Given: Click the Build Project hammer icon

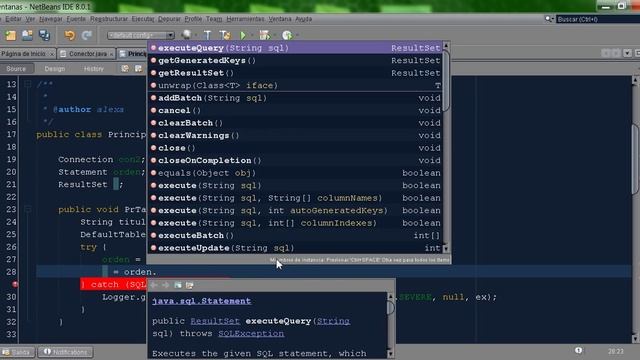Looking at the screenshot, I should coord(207,36).
